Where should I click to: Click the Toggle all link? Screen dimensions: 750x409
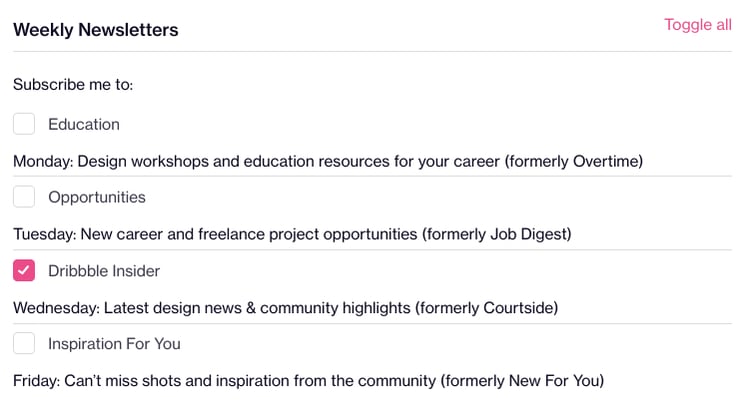[x=697, y=25]
